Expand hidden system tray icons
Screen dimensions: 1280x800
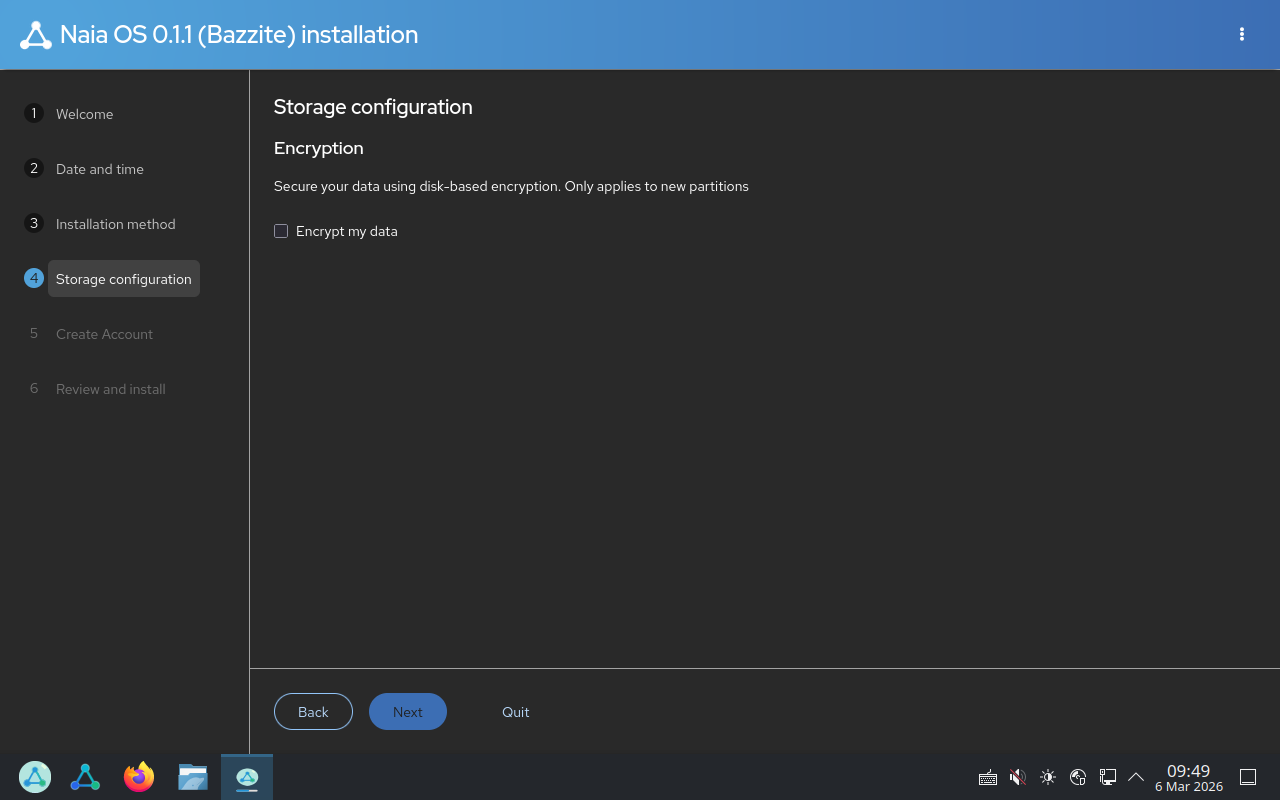click(x=1136, y=777)
